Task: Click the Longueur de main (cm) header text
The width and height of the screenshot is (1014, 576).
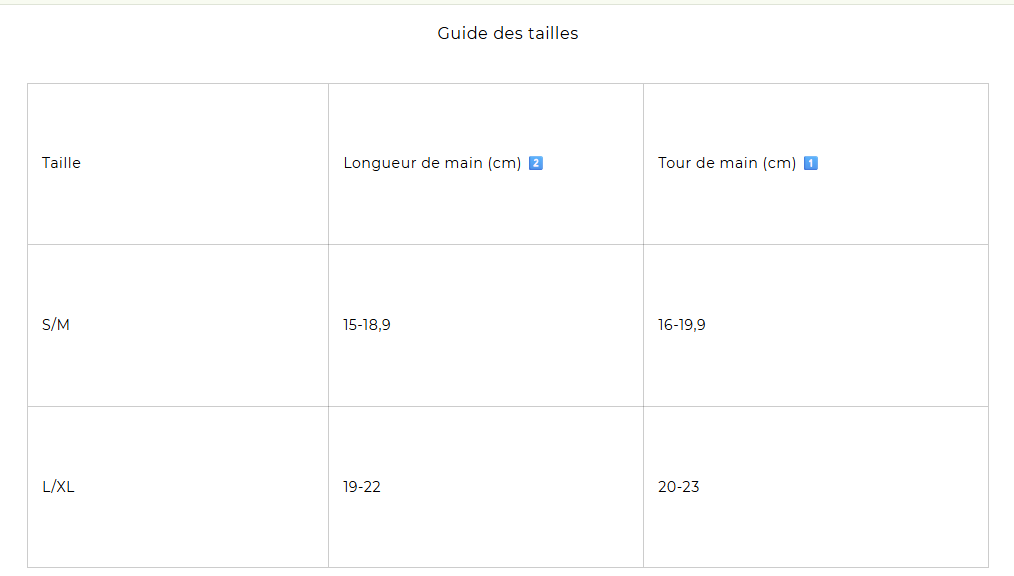Action: [x=432, y=163]
